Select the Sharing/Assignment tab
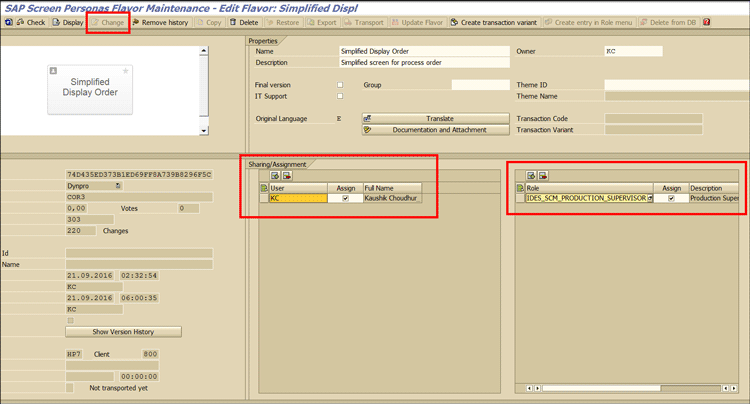 click(x=277, y=164)
